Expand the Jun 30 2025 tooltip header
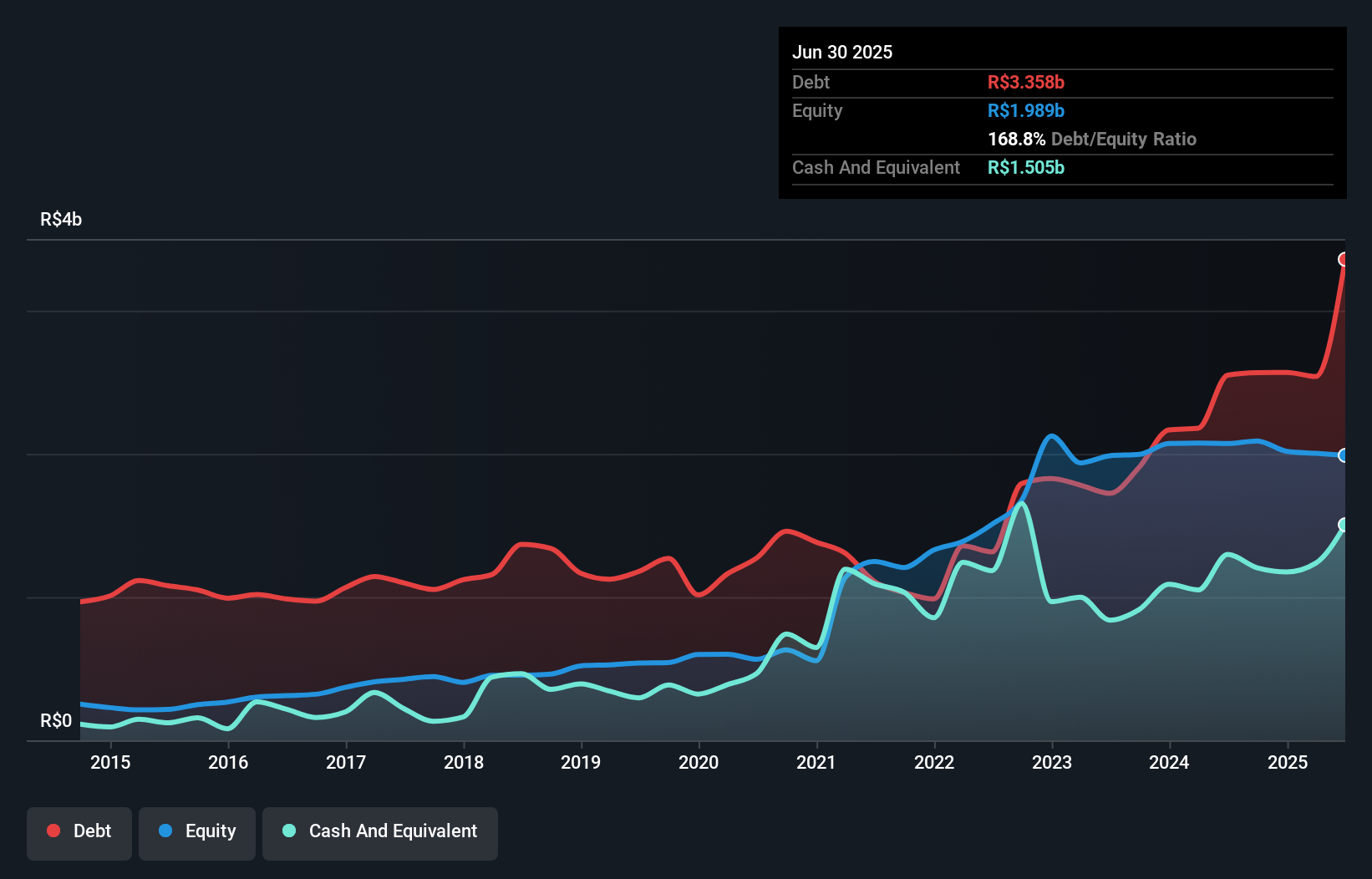The image size is (1372, 879). pyautogui.click(x=842, y=52)
